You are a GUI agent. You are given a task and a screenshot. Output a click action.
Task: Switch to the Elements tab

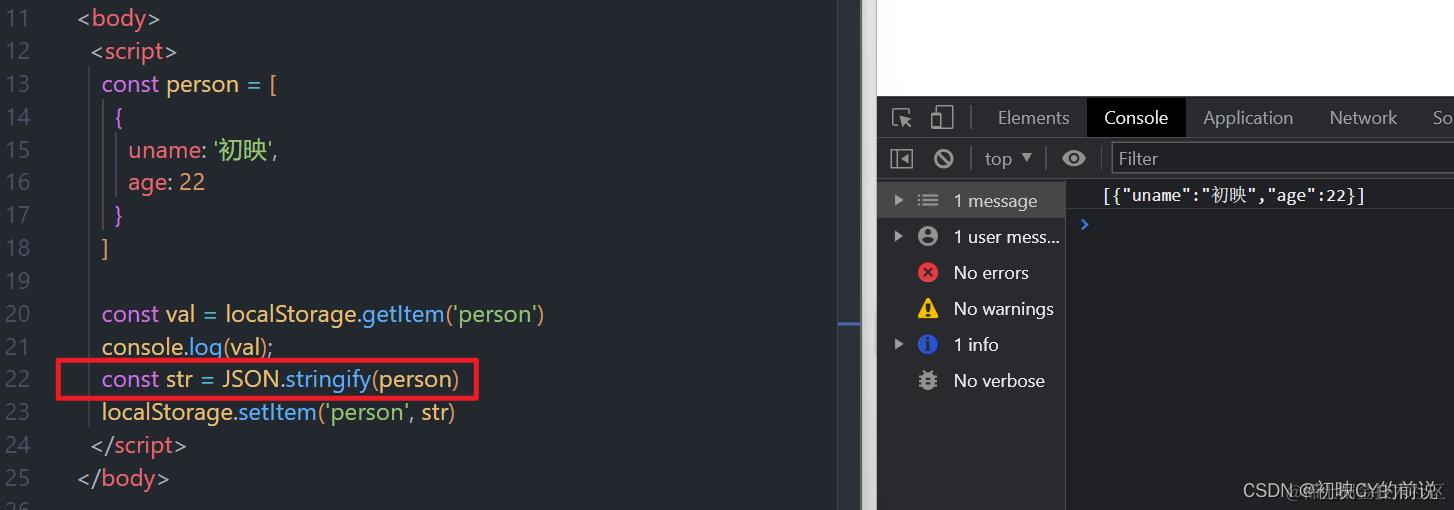[1033, 118]
